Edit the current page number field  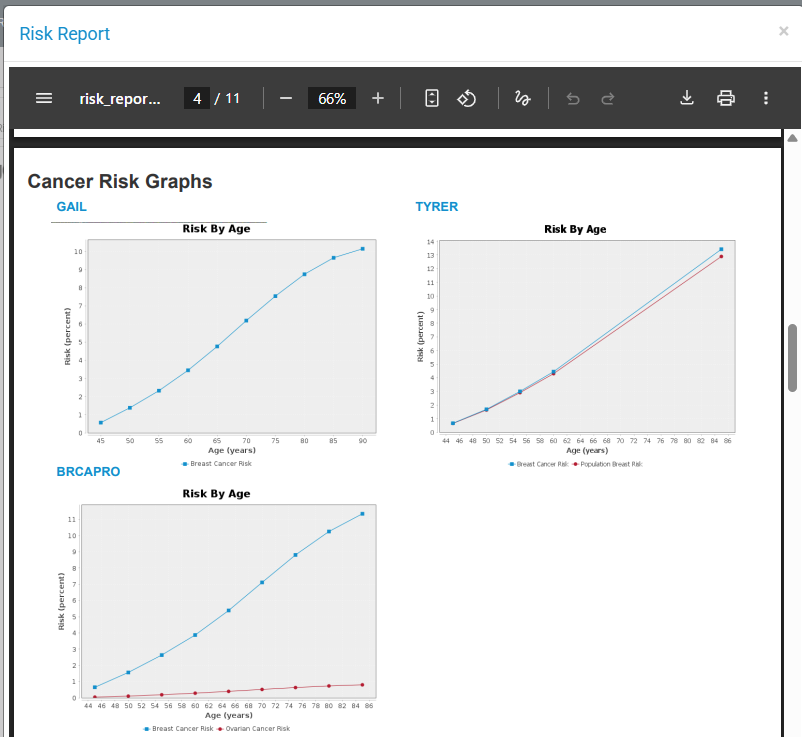[197, 98]
